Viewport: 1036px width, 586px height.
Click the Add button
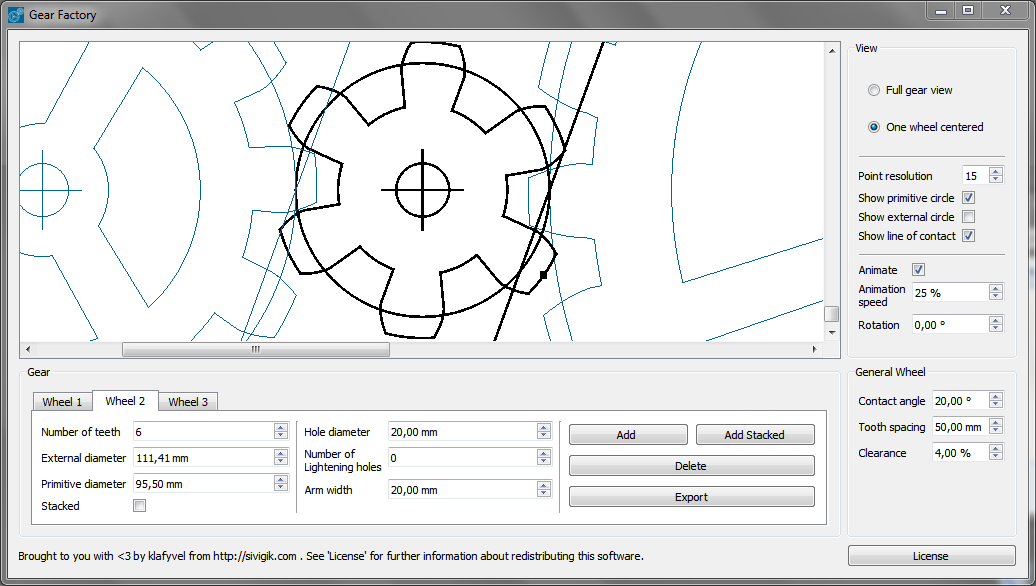[628, 435]
